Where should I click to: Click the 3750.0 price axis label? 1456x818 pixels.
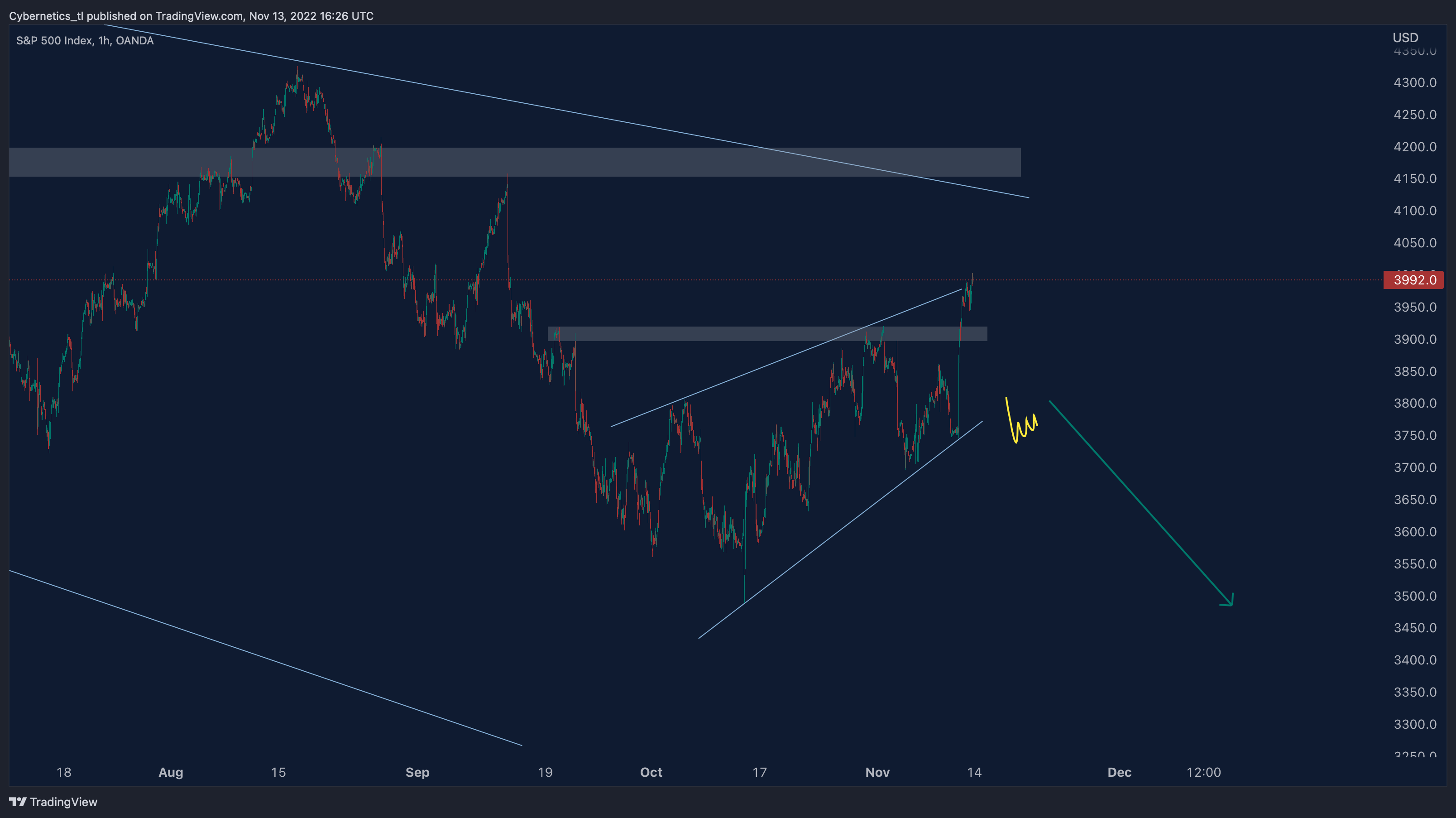click(x=1415, y=435)
